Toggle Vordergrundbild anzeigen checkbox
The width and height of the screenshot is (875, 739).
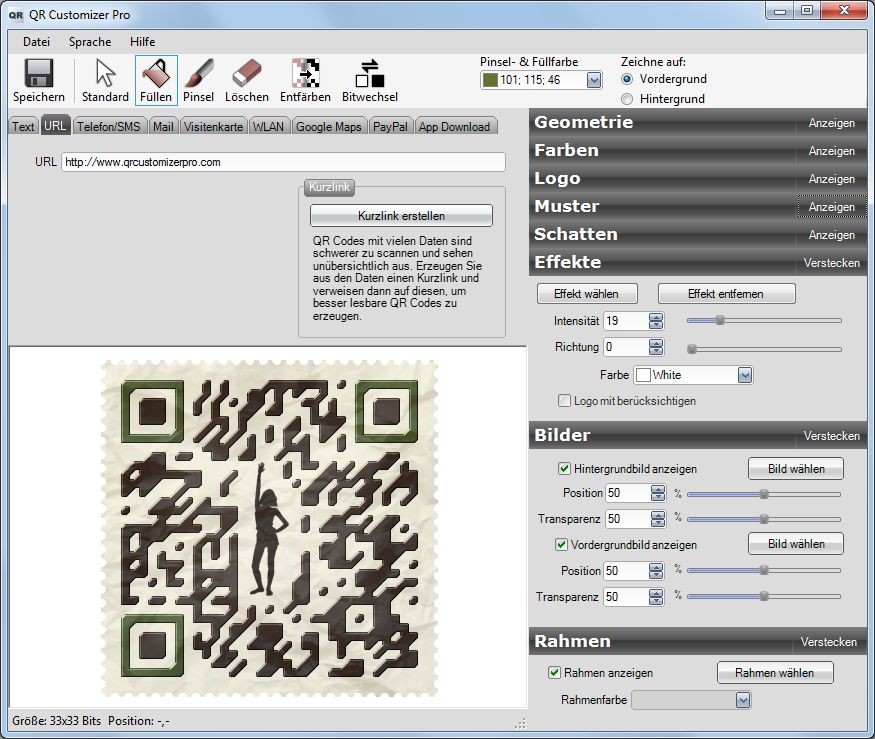[561, 544]
